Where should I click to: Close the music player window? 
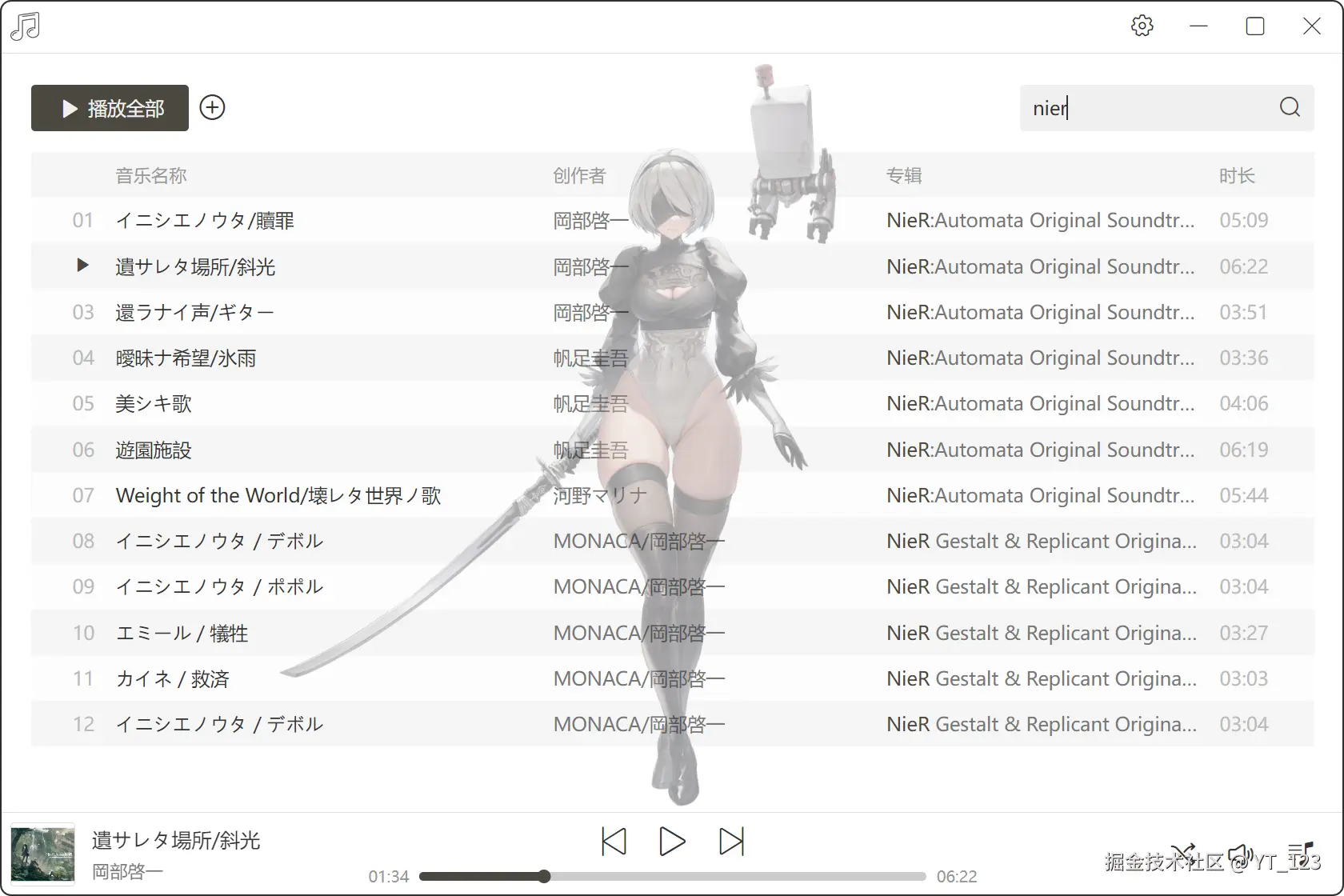(x=1312, y=26)
